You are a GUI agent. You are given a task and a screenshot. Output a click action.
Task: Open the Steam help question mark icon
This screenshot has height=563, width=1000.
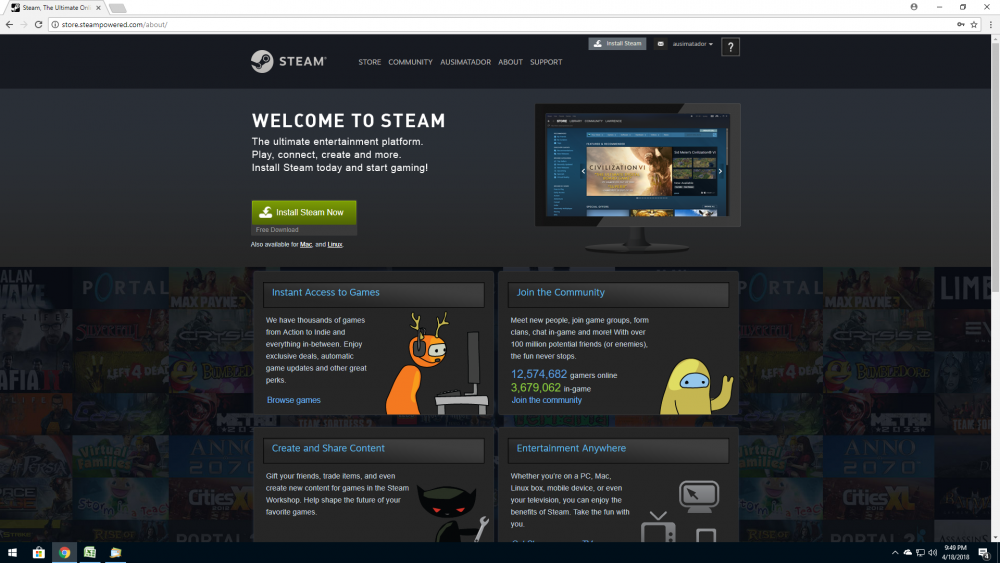pos(730,46)
